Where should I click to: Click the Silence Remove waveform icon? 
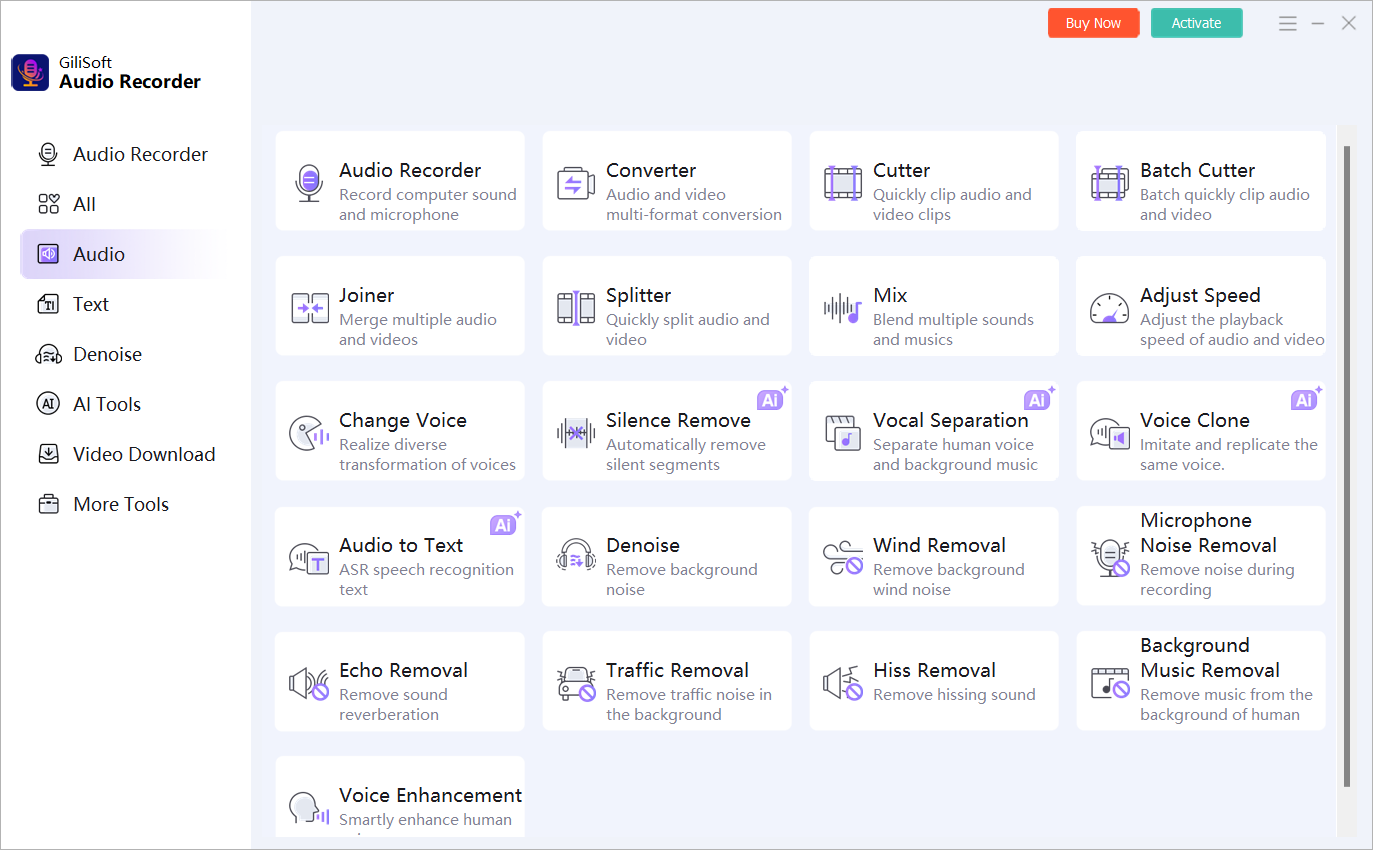[576, 433]
